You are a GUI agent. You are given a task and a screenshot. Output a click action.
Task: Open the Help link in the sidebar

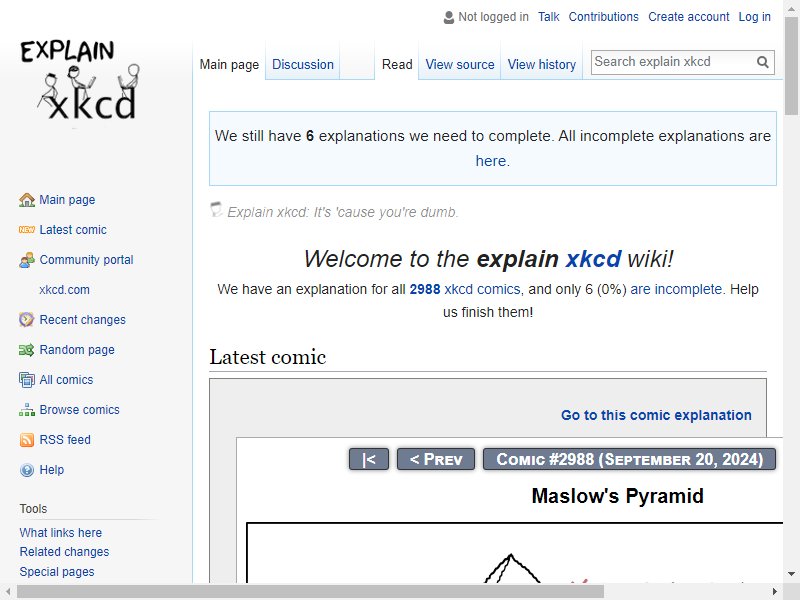point(52,470)
